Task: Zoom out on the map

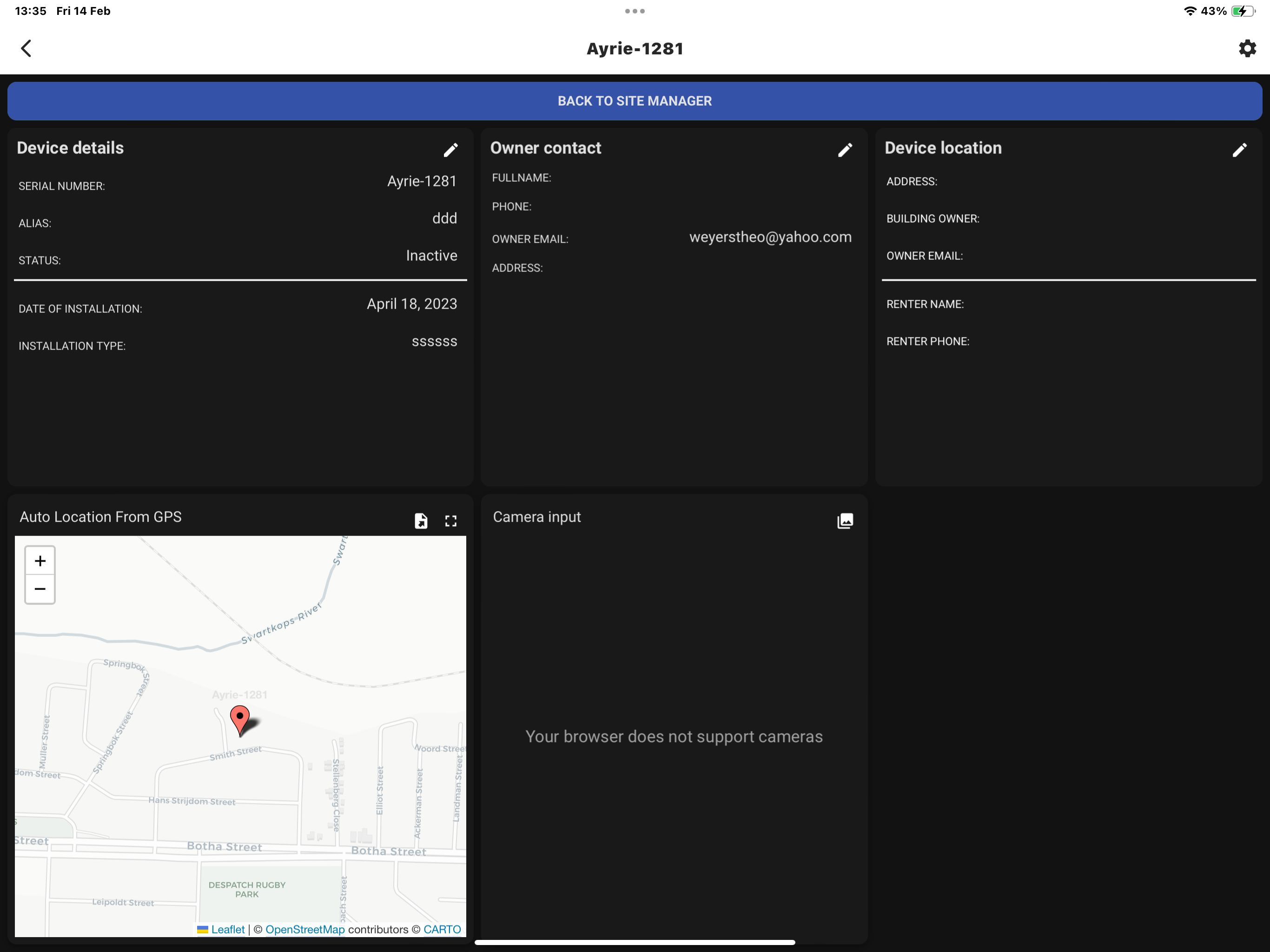Action: 40,589
